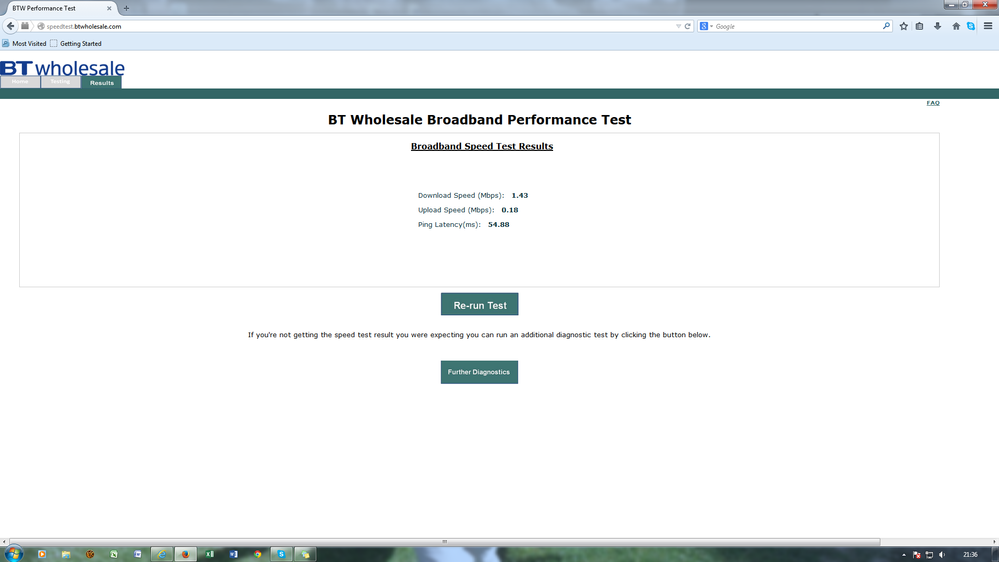Viewport: 999px width, 562px height.
Task: Click the horizontal scrollbar left arrow
Action: pyautogui.click(x=4, y=542)
